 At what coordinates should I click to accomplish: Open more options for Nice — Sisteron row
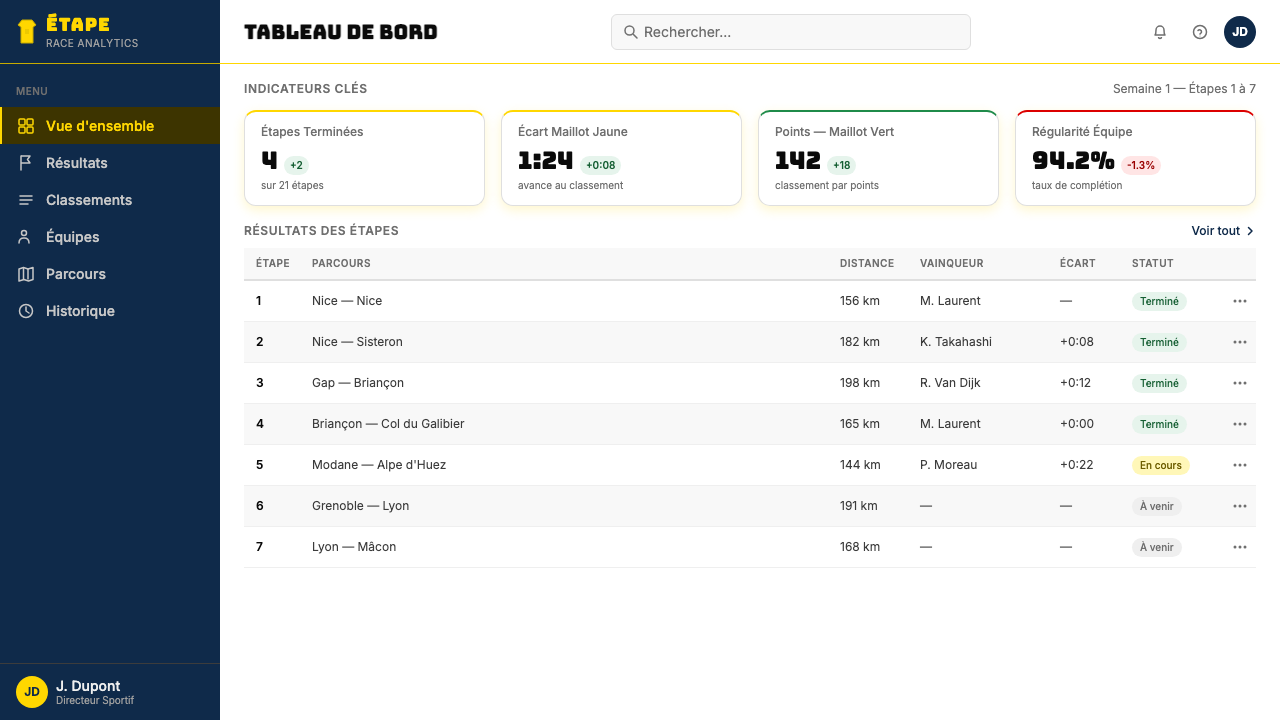point(1240,342)
